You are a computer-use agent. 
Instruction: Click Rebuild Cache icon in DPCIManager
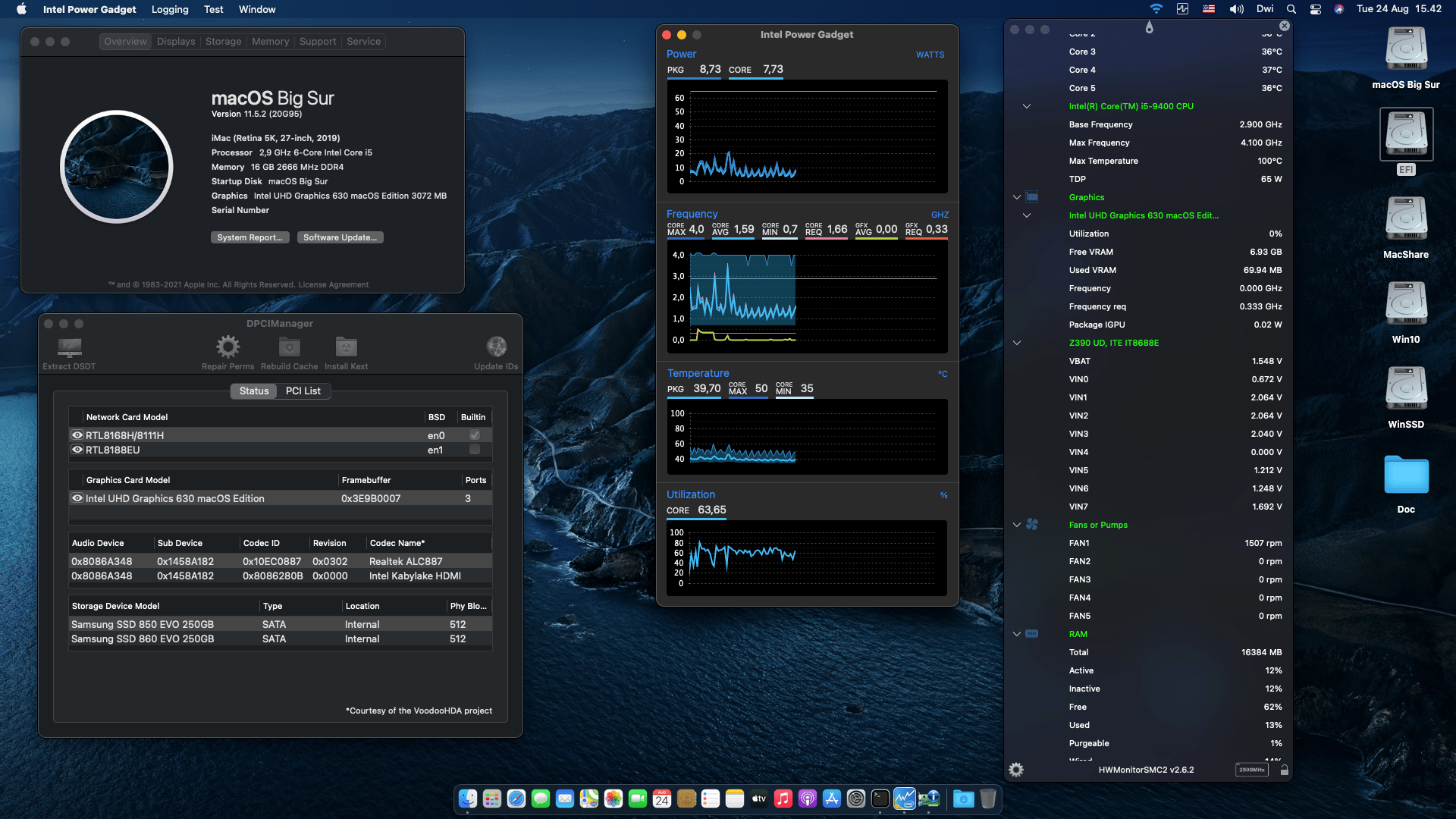(x=289, y=347)
